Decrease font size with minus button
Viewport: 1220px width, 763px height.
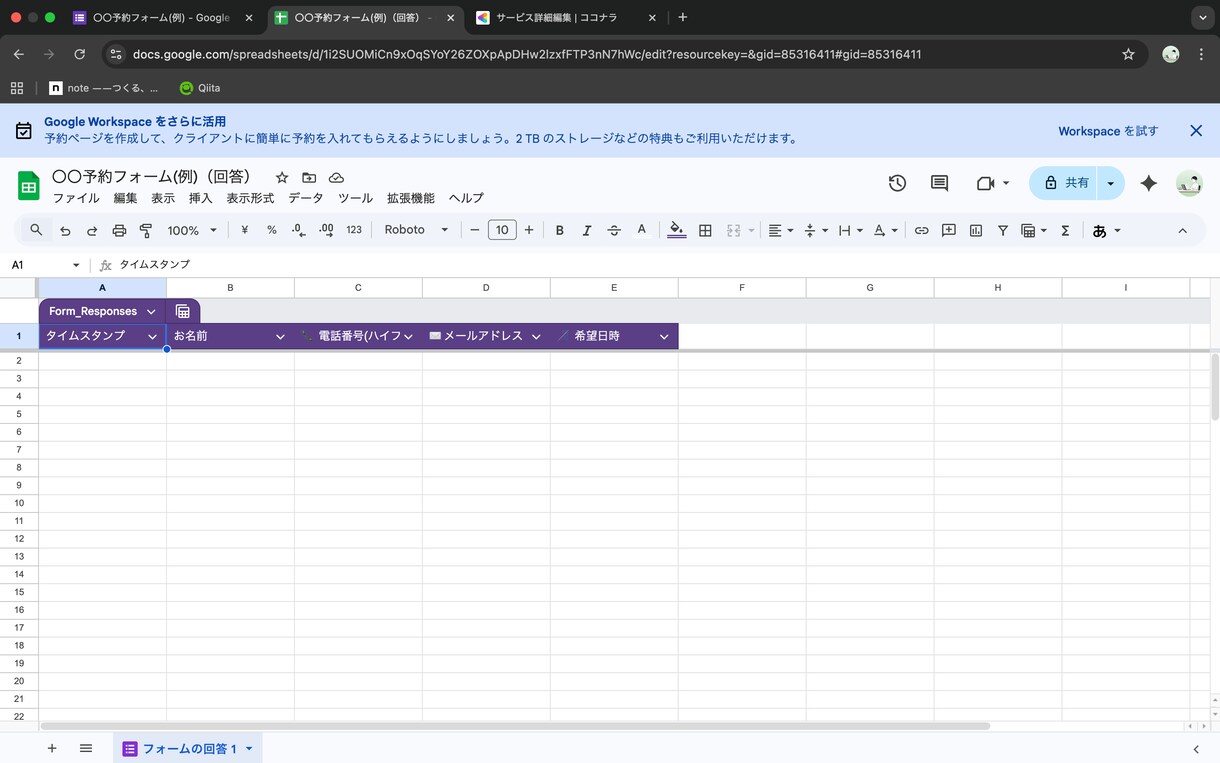point(475,230)
